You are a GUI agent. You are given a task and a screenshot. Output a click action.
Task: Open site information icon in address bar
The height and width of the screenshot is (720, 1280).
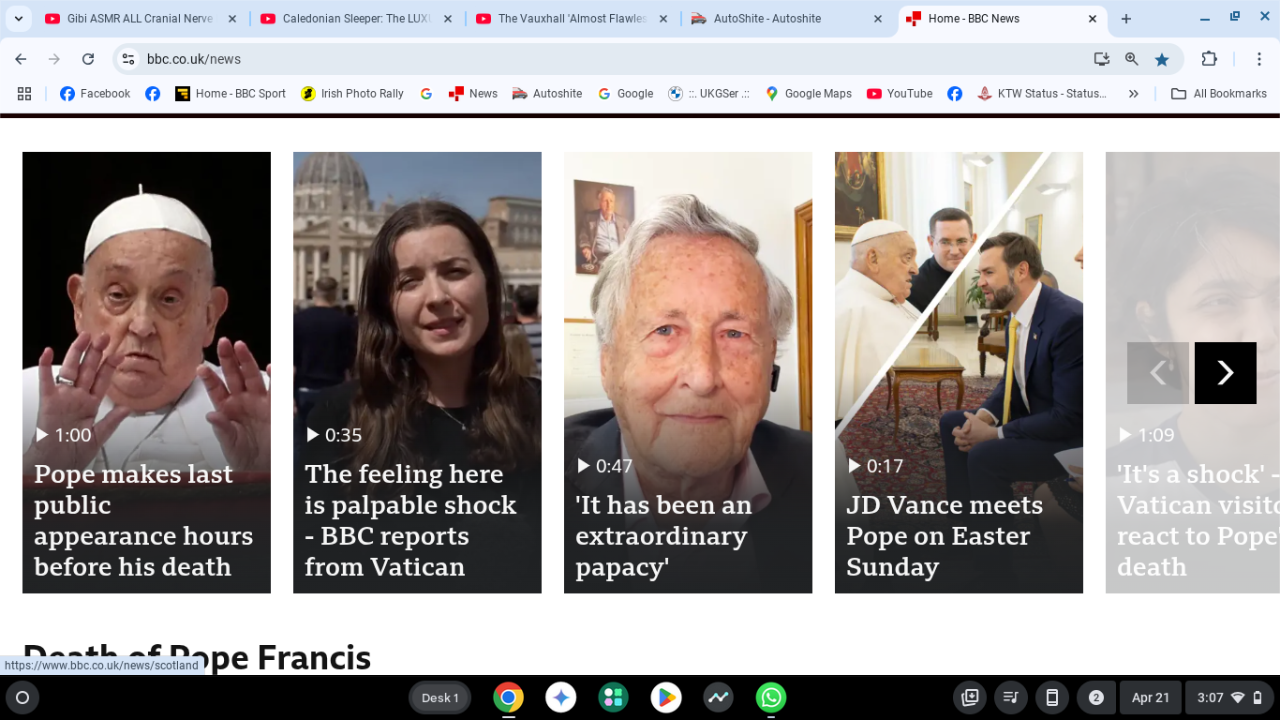[128, 59]
